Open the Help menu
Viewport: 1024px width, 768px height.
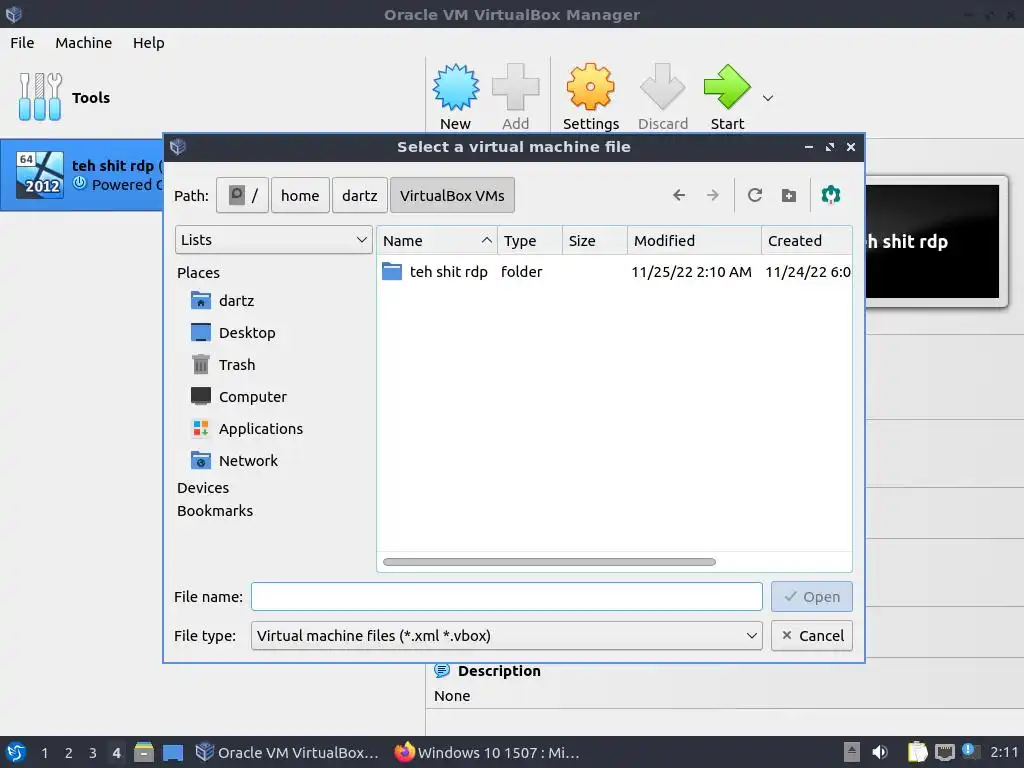[148, 43]
